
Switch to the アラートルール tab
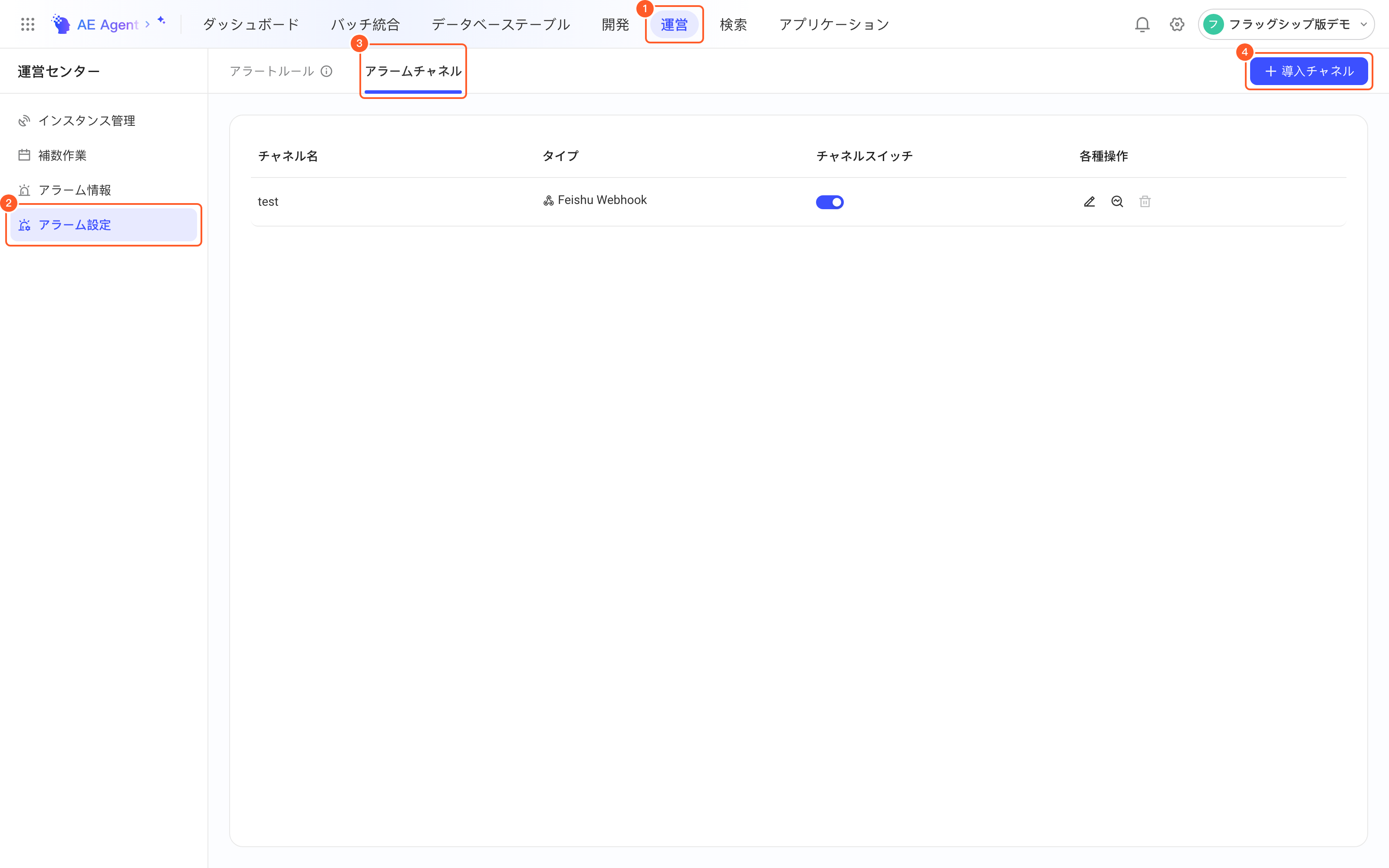271,71
